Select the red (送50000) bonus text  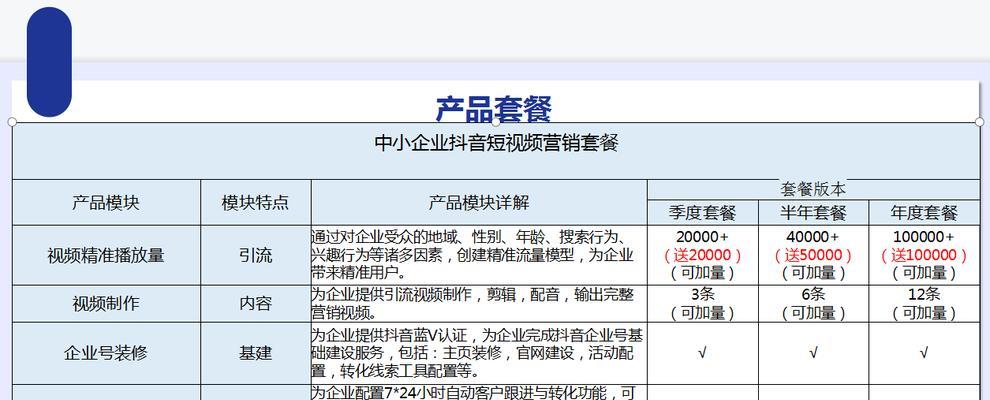point(813,255)
